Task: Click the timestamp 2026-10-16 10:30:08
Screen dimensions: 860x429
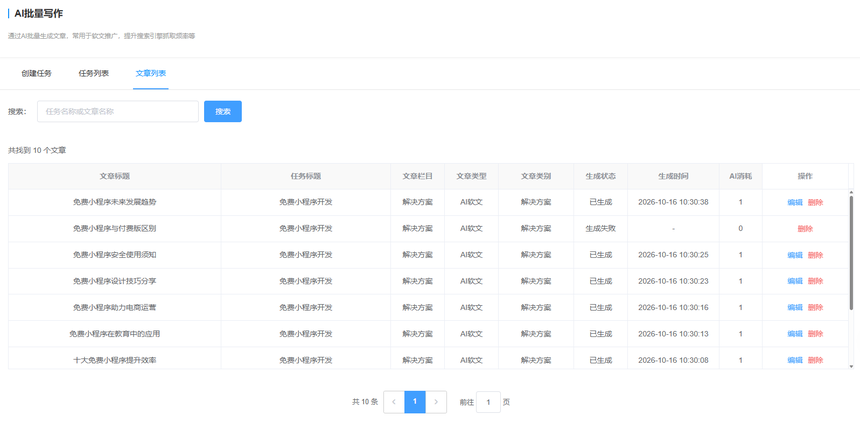Action: tap(674, 360)
